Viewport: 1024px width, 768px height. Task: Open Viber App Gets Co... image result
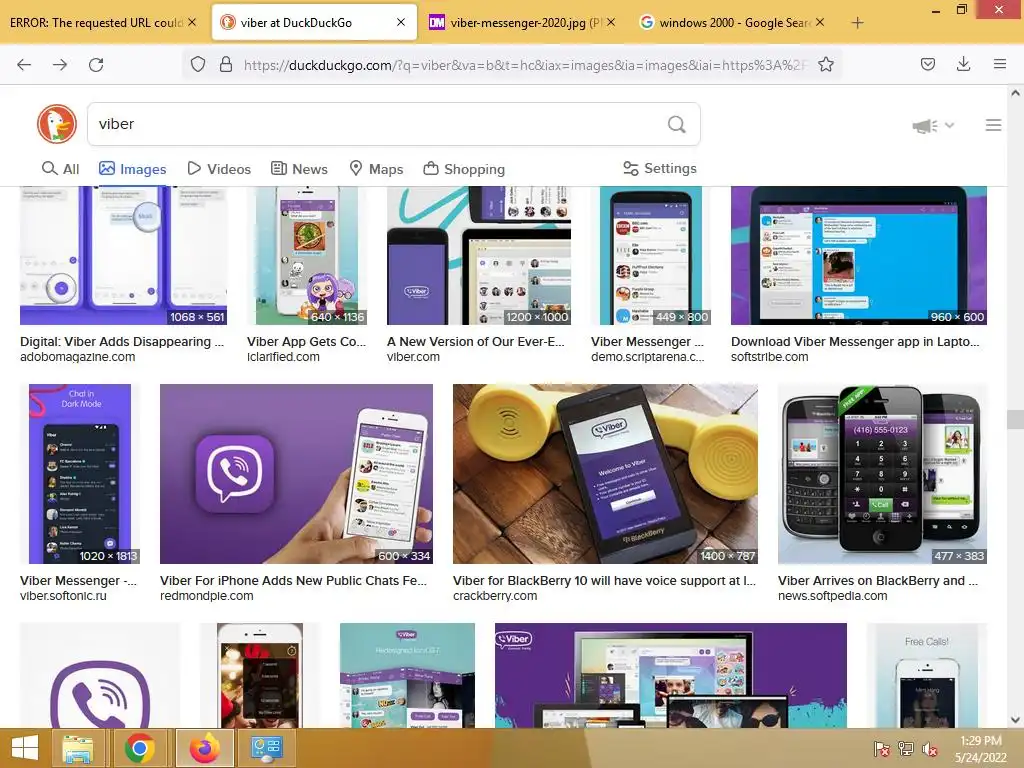click(x=307, y=255)
